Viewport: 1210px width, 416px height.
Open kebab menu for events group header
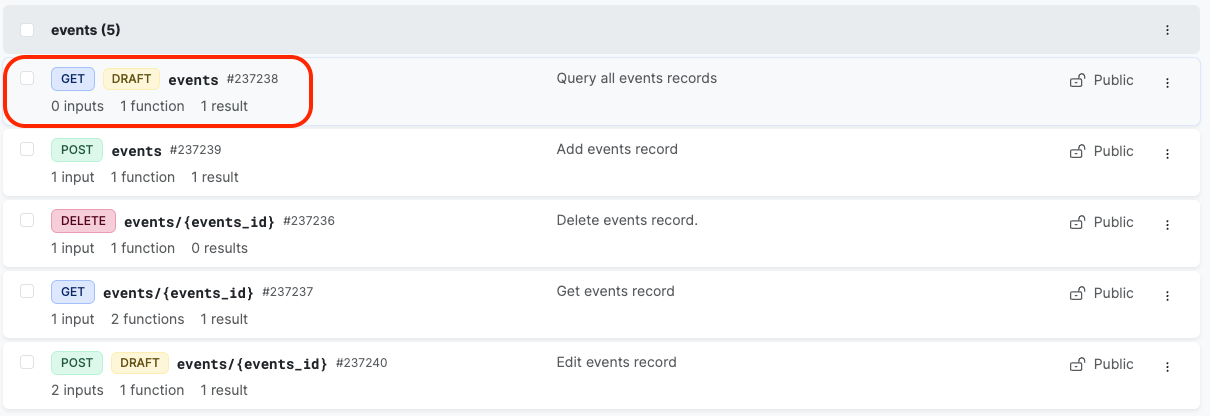(1167, 30)
